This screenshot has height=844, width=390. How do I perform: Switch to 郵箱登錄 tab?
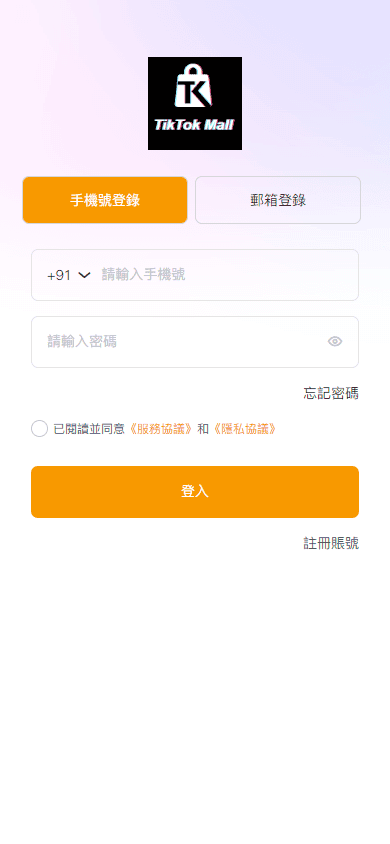click(x=278, y=200)
